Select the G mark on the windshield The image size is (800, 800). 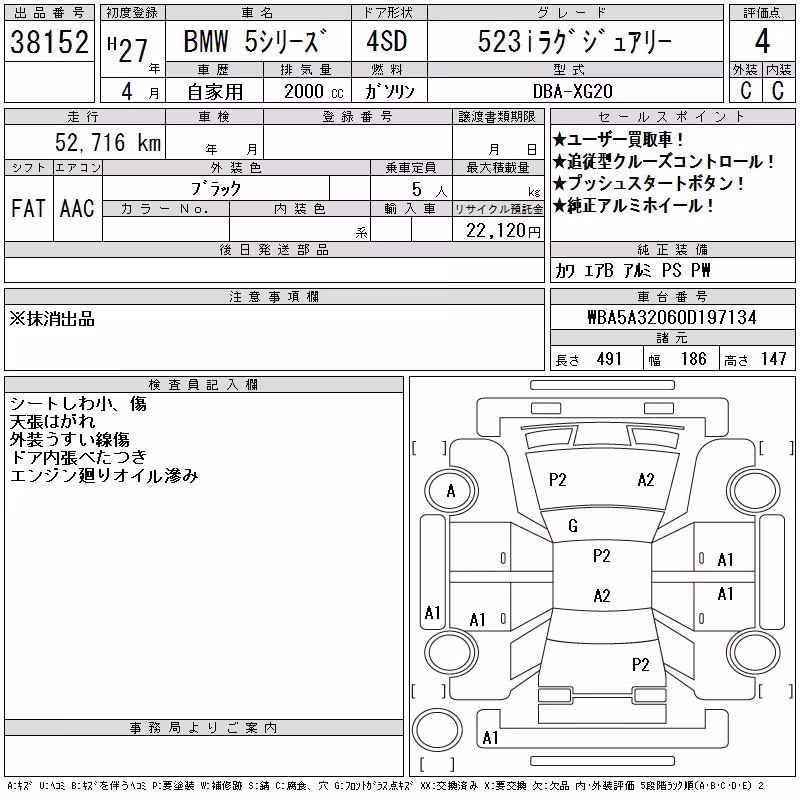coord(572,526)
